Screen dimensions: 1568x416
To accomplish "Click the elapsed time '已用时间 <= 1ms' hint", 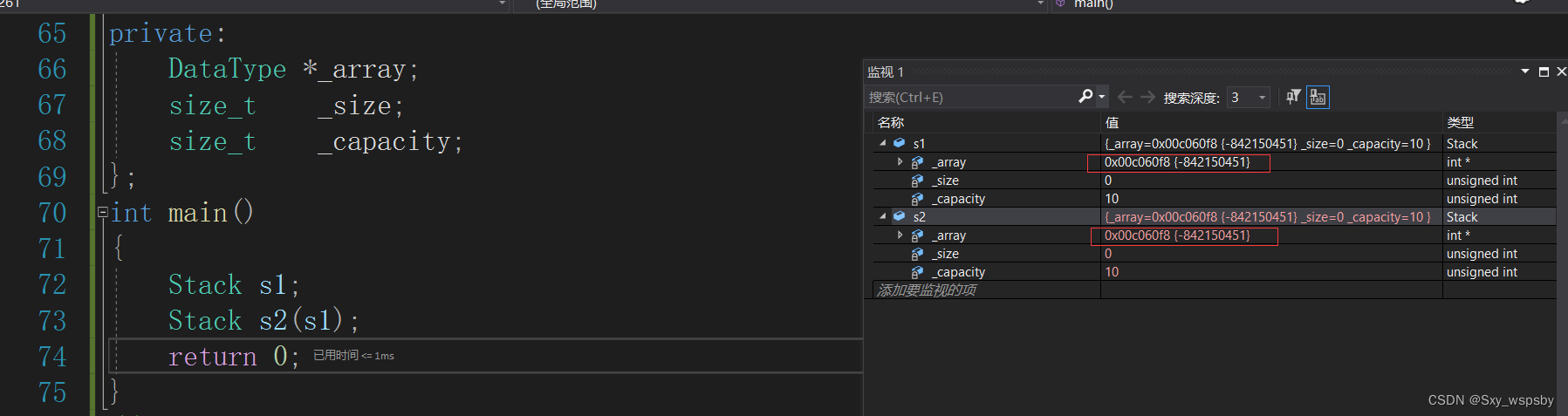I will tap(353, 356).
